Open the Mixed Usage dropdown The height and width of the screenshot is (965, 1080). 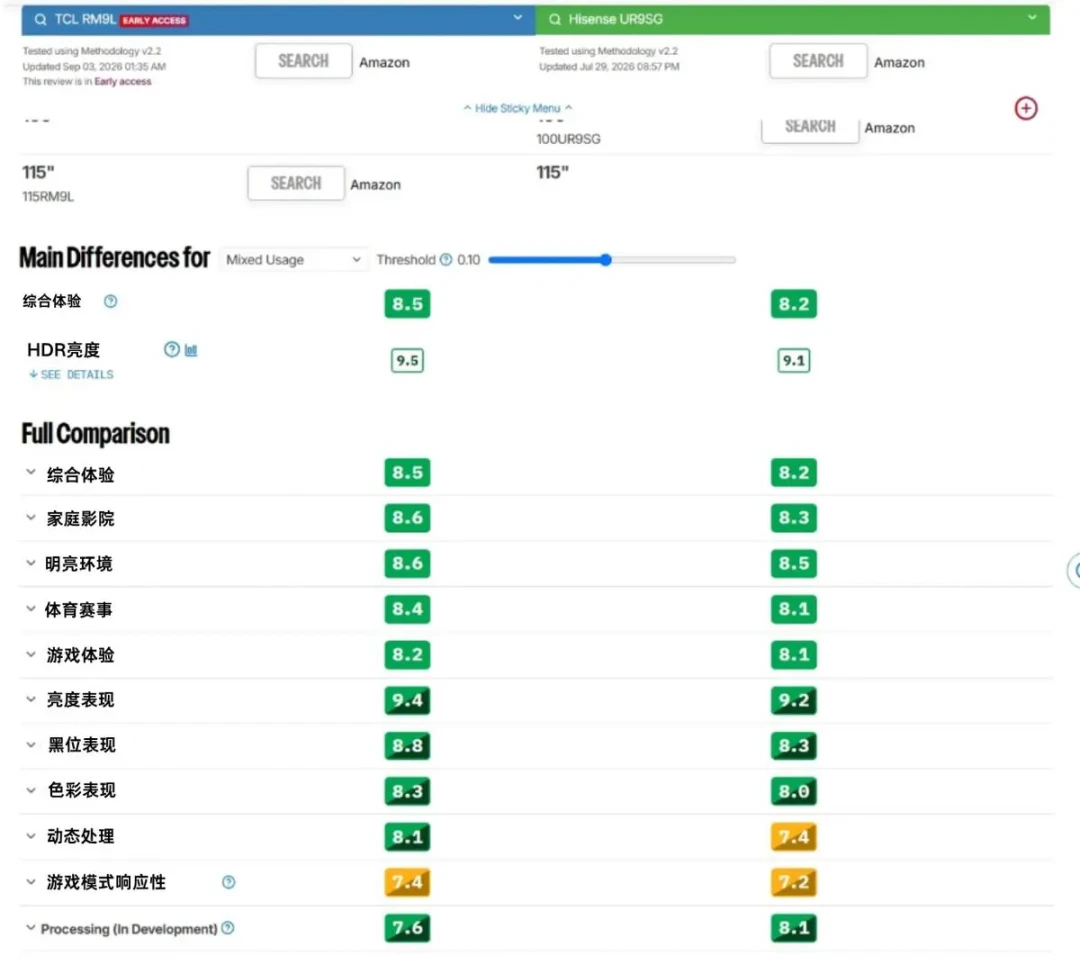pos(293,260)
